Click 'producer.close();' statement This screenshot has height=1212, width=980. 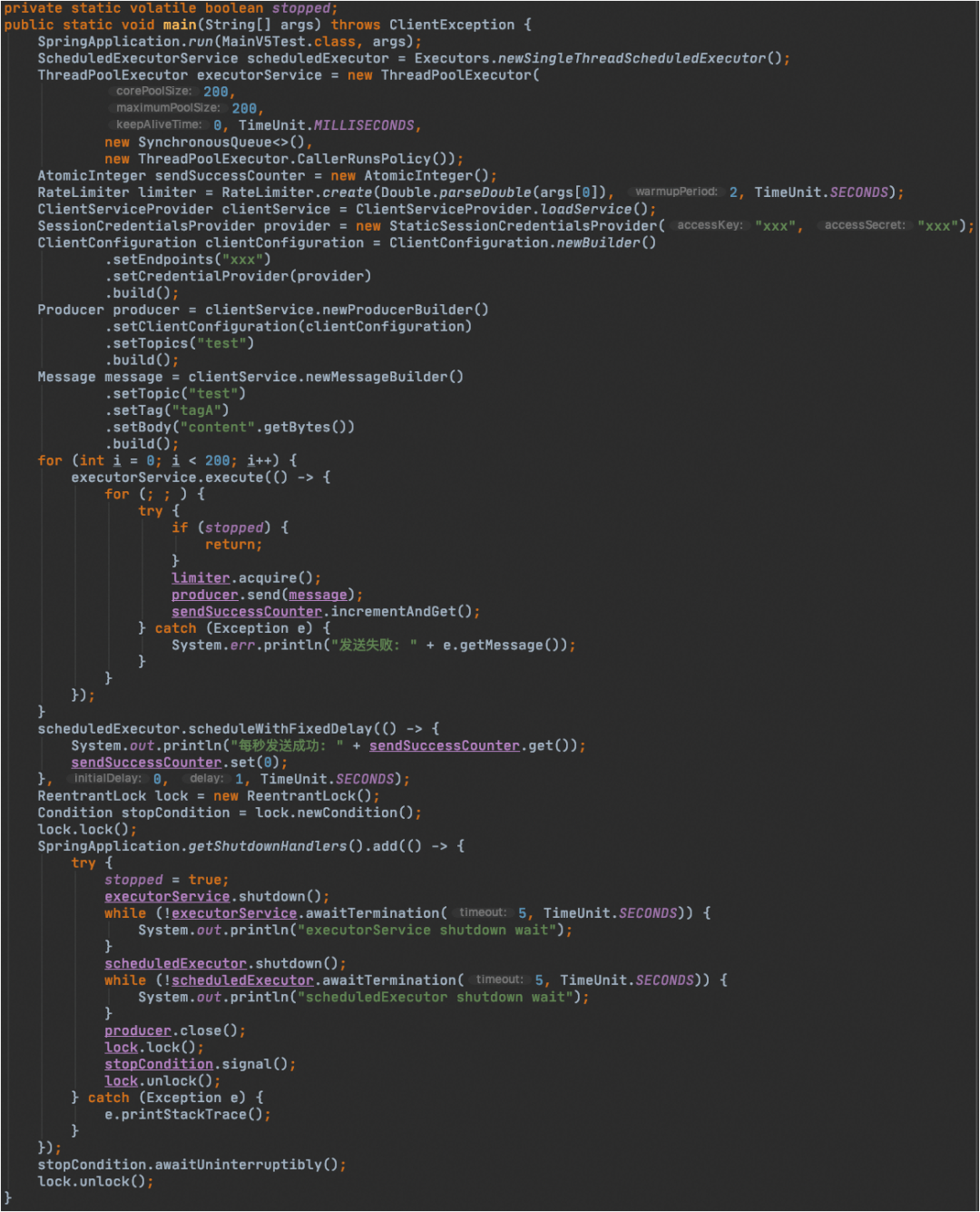point(175,1031)
